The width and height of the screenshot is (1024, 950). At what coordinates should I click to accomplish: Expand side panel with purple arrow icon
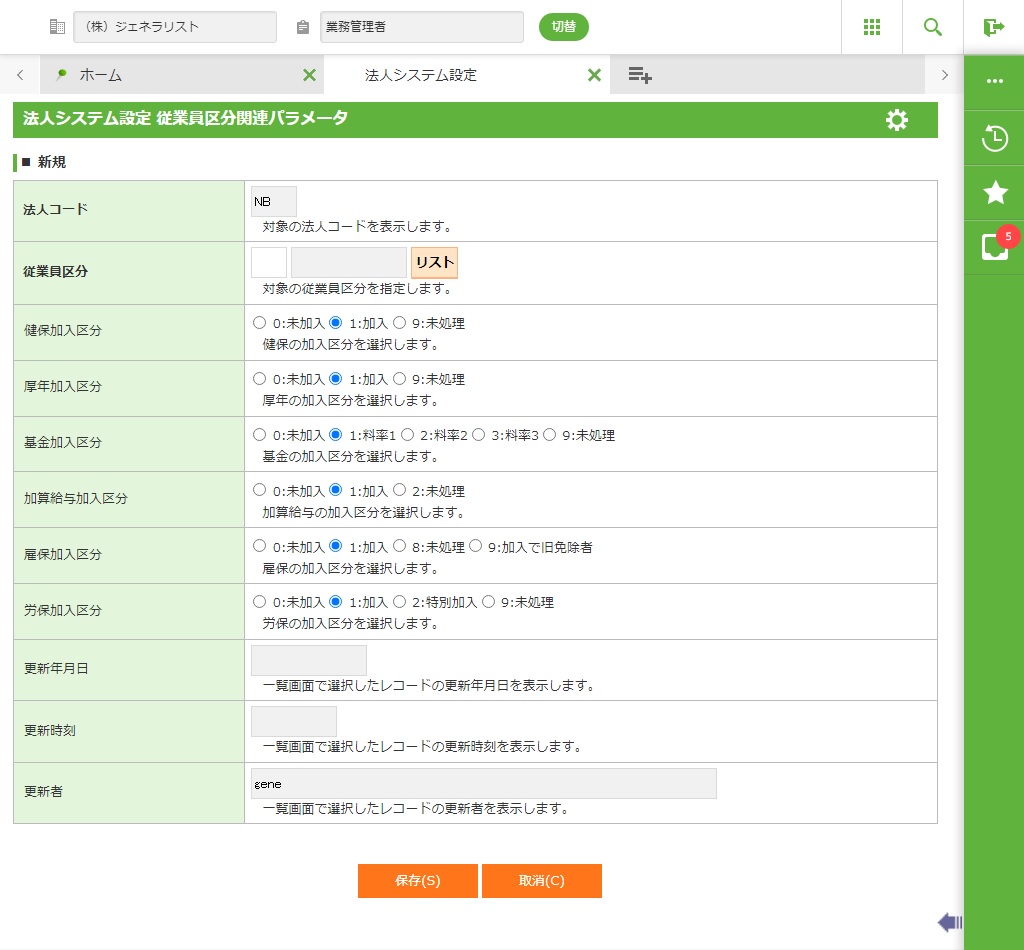(x=949, y=922)
